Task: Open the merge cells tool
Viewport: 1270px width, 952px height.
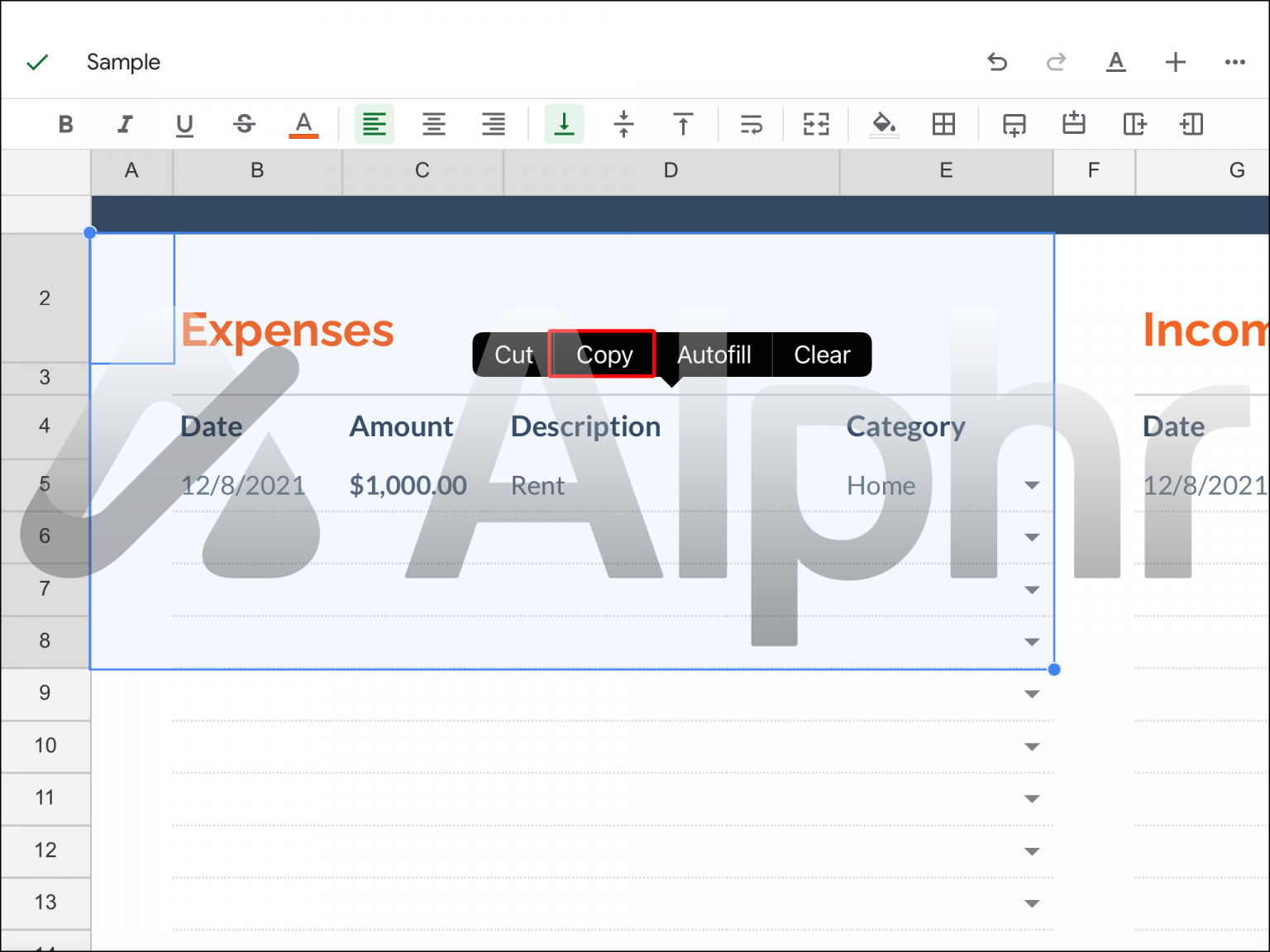Action: tap(815, 125)
